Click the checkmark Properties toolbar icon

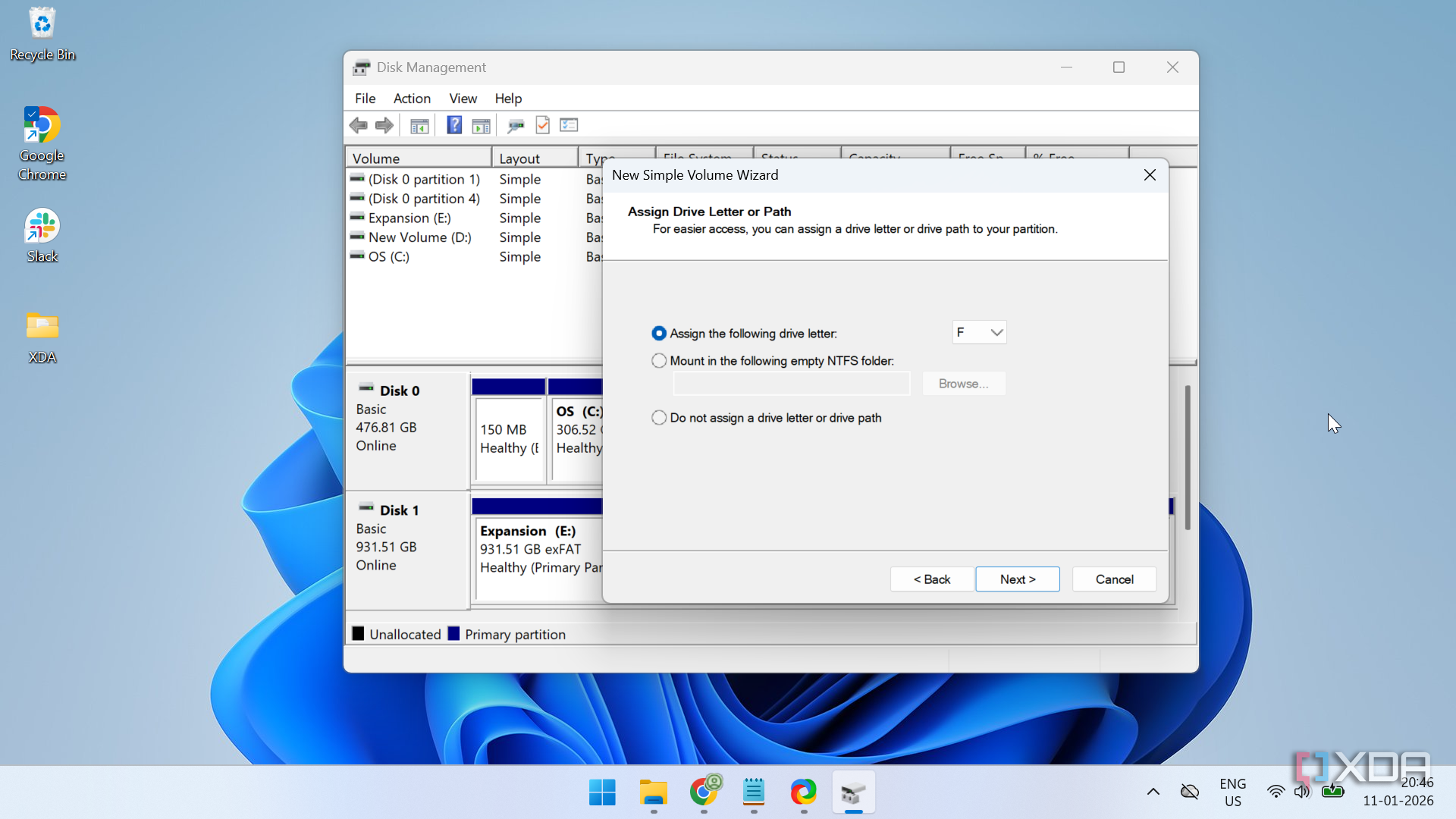click(542, 125)
